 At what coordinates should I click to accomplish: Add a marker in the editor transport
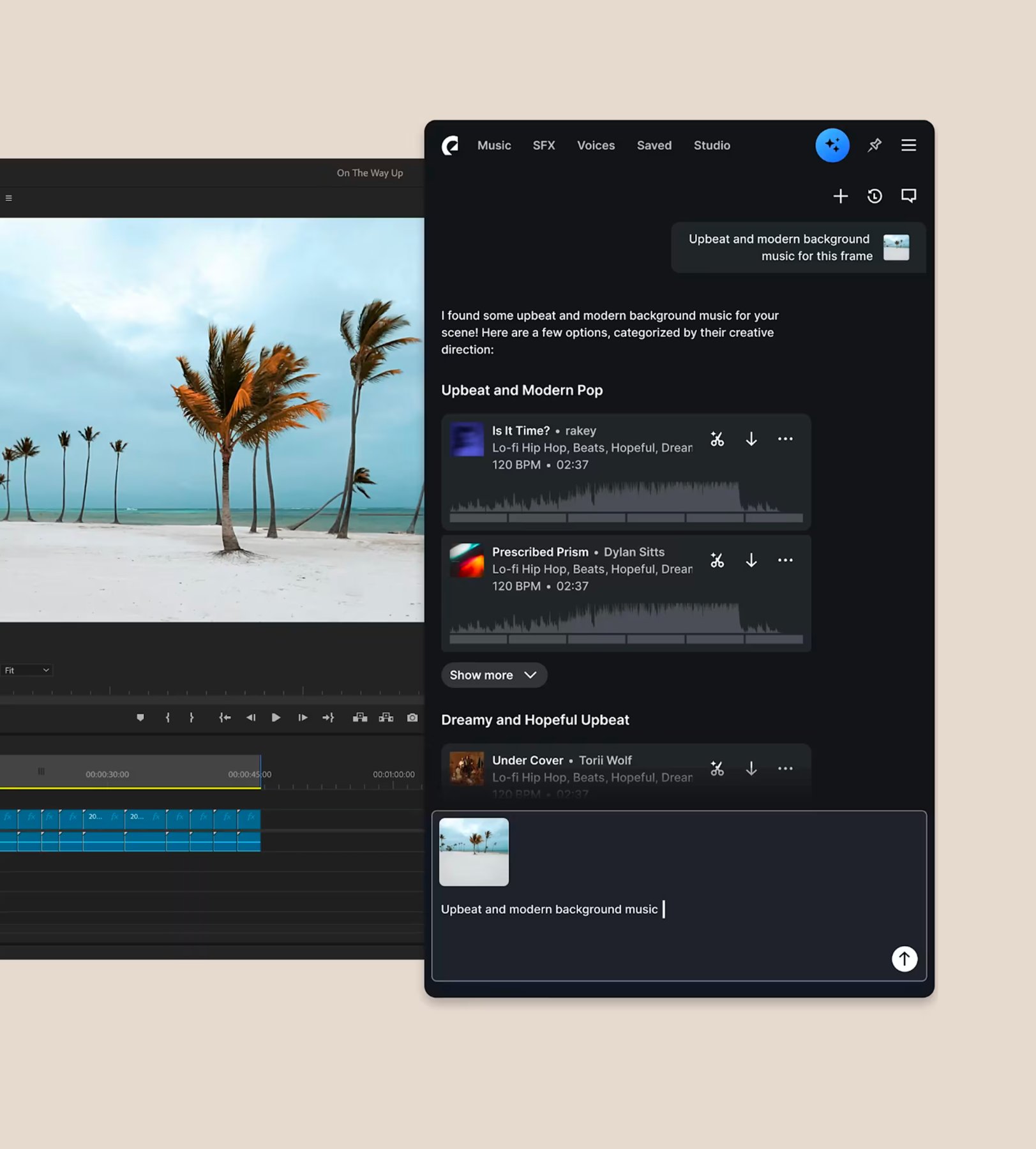click(x=140, y=718)
